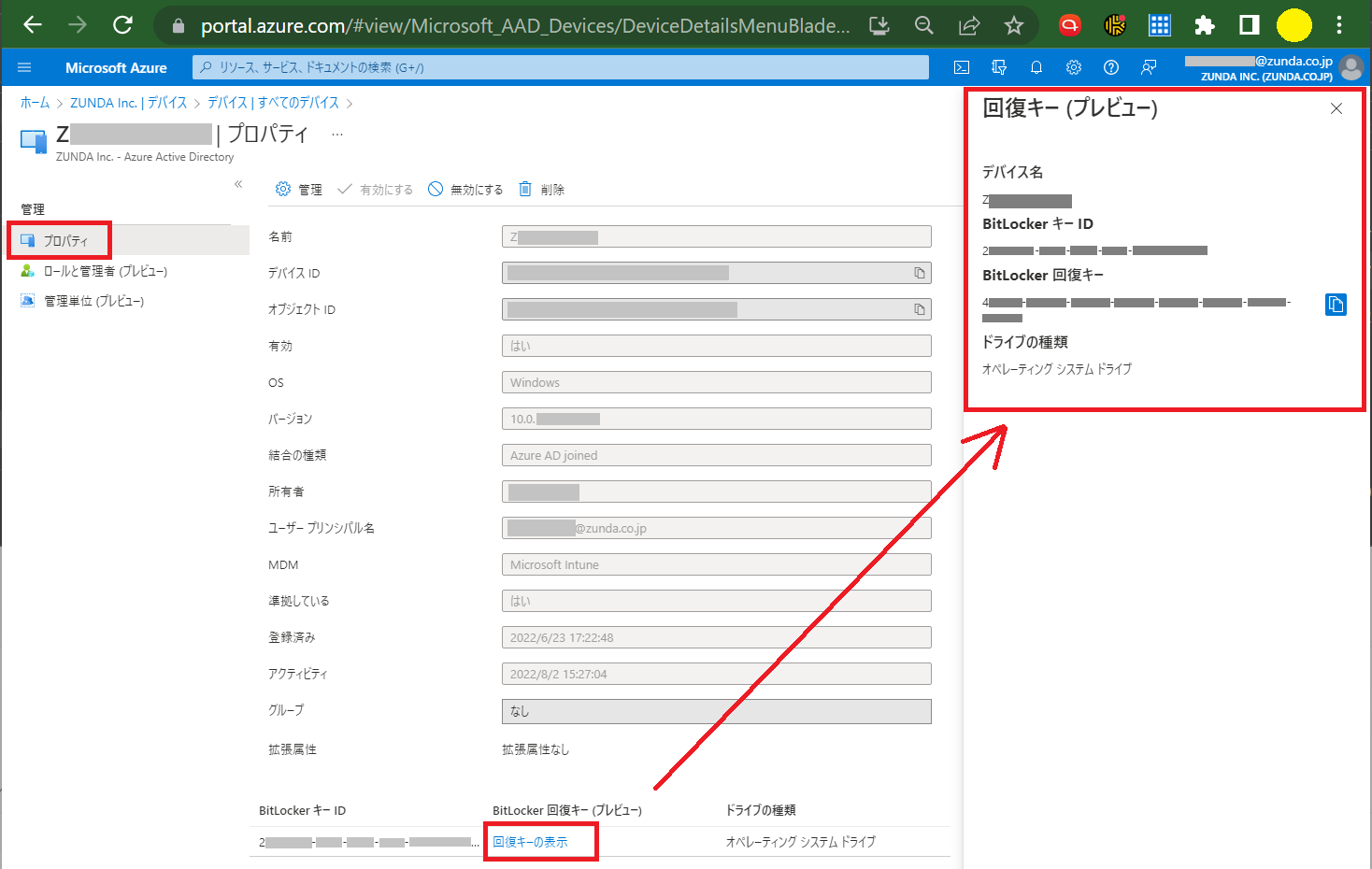Click the 有効にする toolbar button
1372x869 pixels.
(x=375, y=190)
